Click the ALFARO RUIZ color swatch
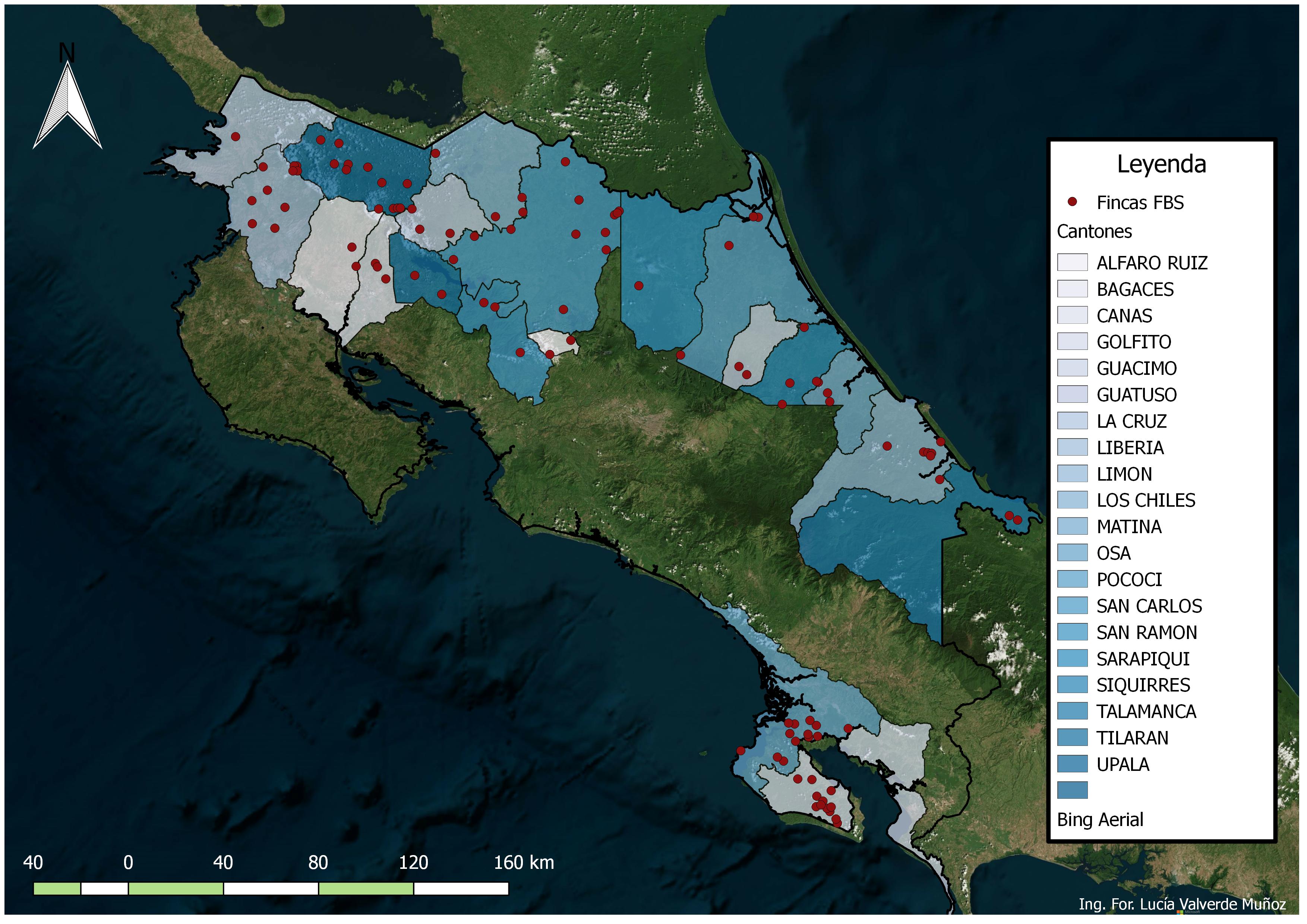 coord(1072,262)
